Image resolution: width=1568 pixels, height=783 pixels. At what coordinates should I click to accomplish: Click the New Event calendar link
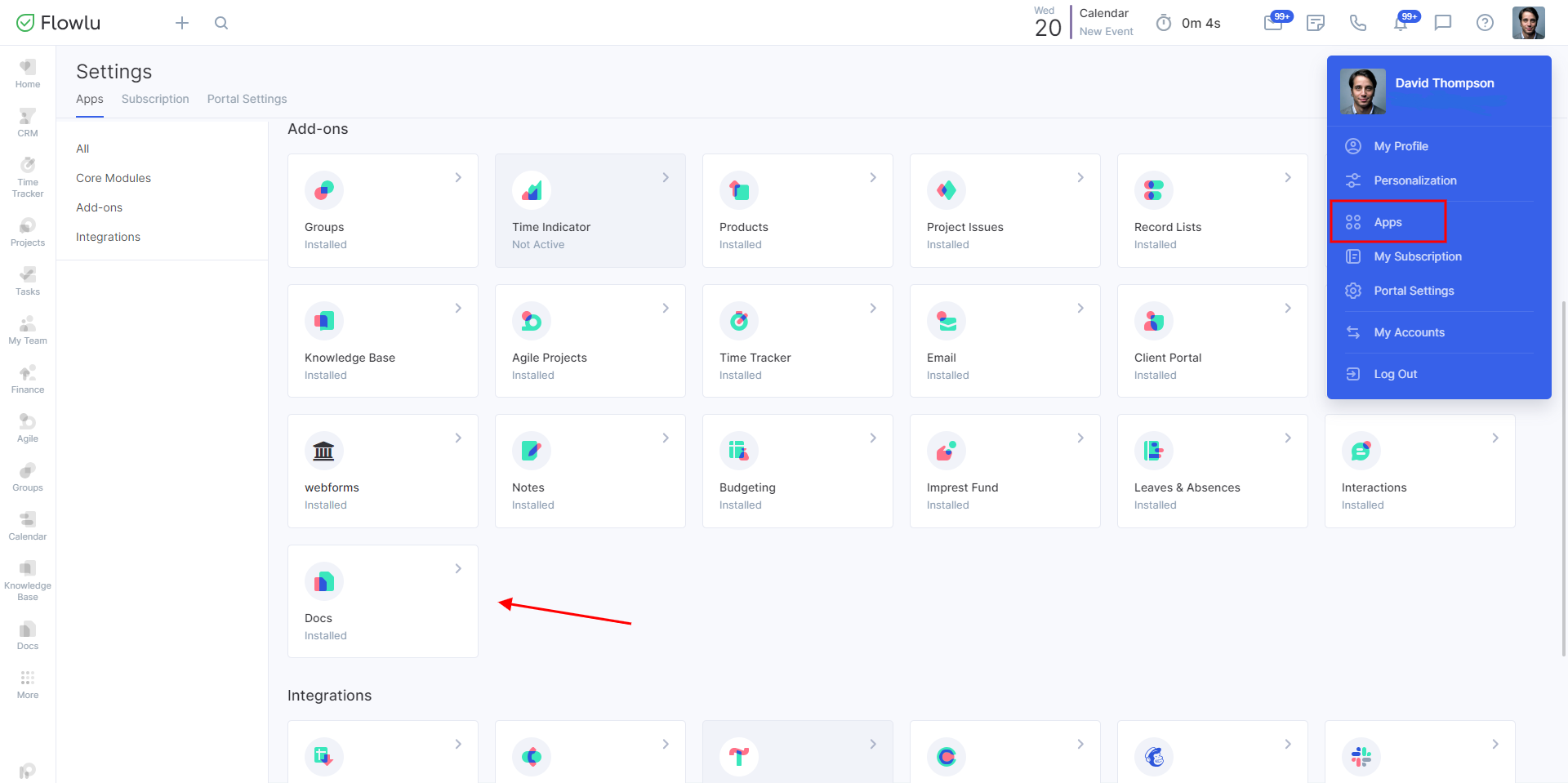[1106, 32]
